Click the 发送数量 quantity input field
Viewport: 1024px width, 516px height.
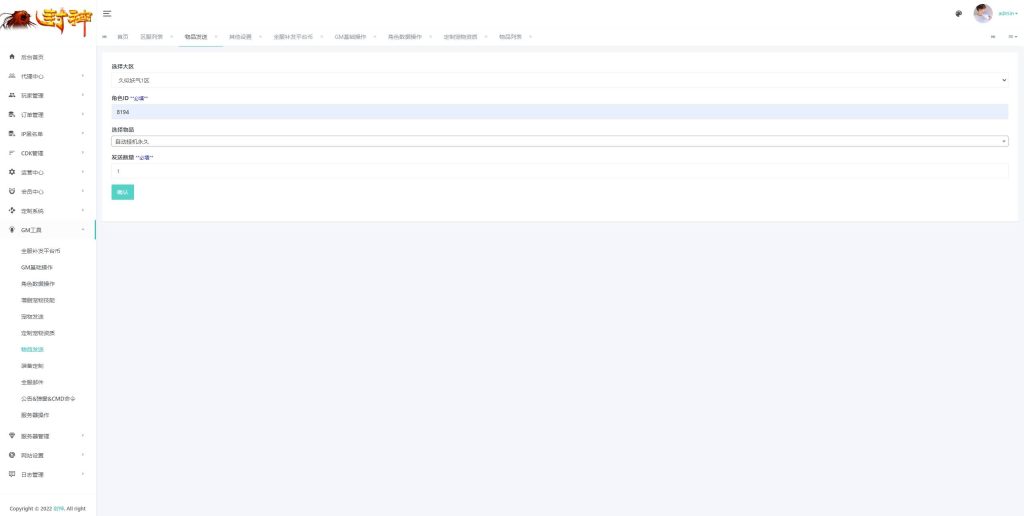tap(559, 171)
